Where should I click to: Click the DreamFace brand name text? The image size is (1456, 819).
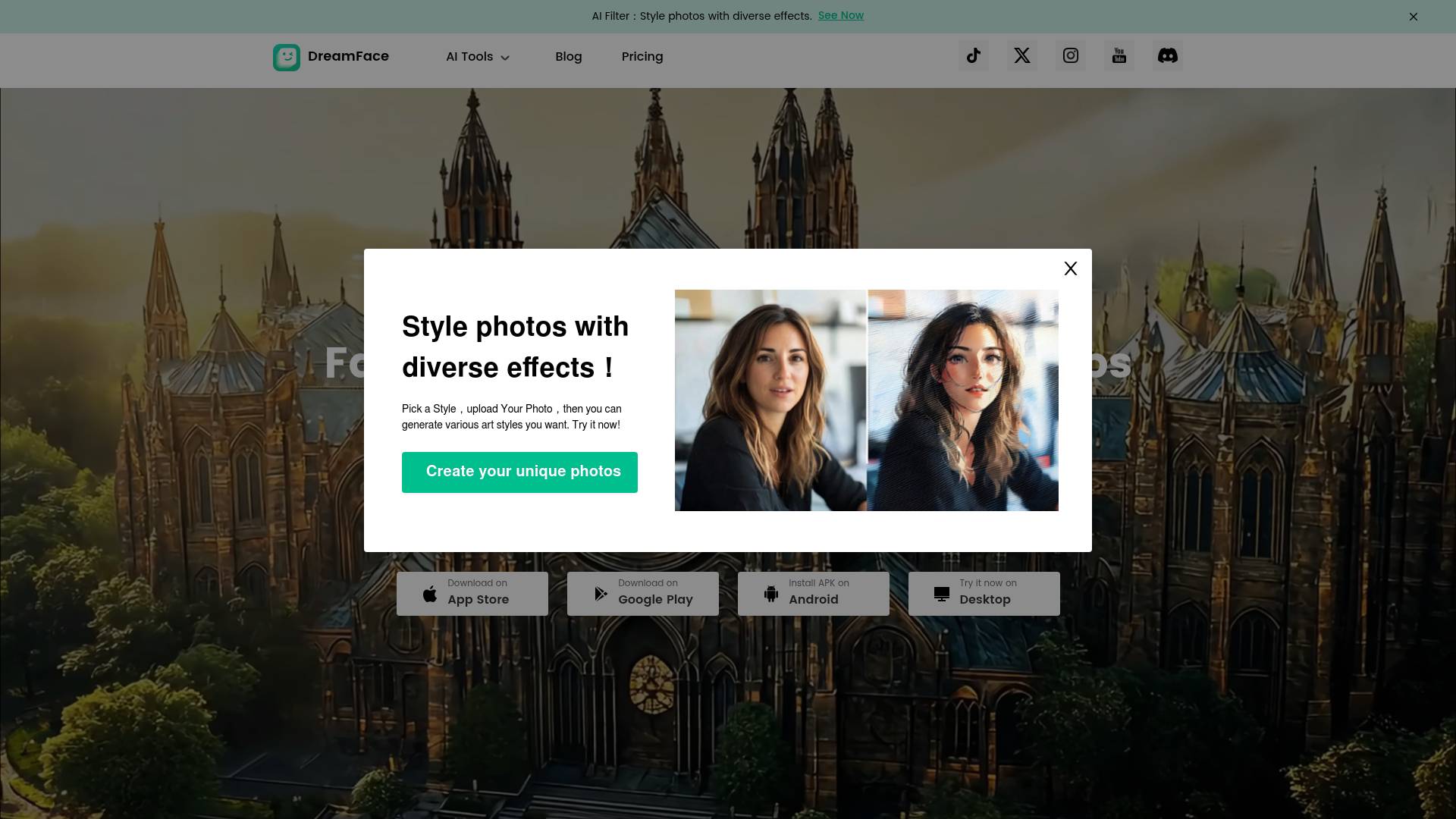click(348, 56)
